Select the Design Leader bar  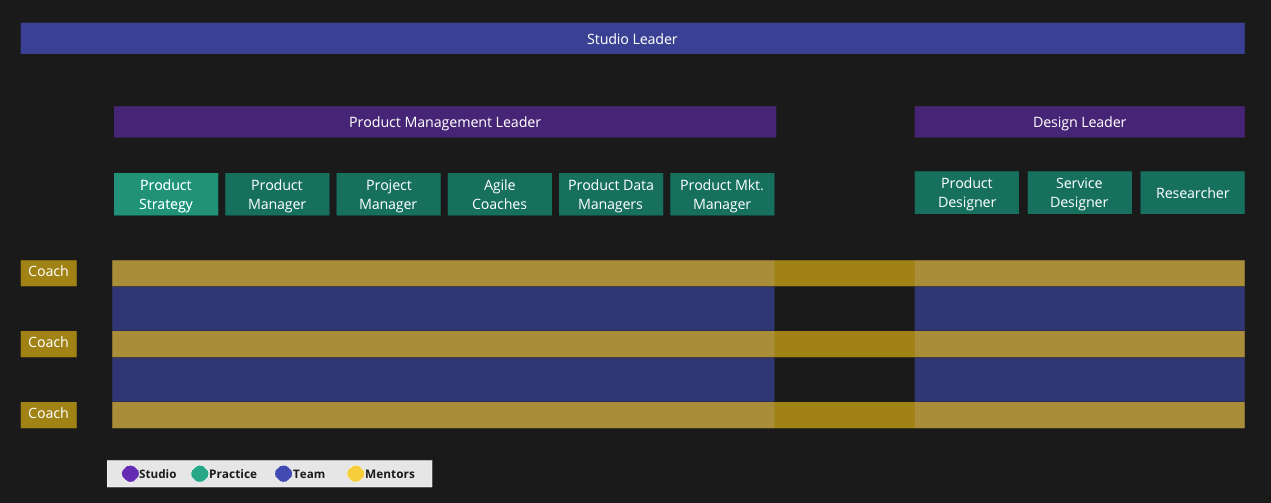click(x=1080, y=122)
